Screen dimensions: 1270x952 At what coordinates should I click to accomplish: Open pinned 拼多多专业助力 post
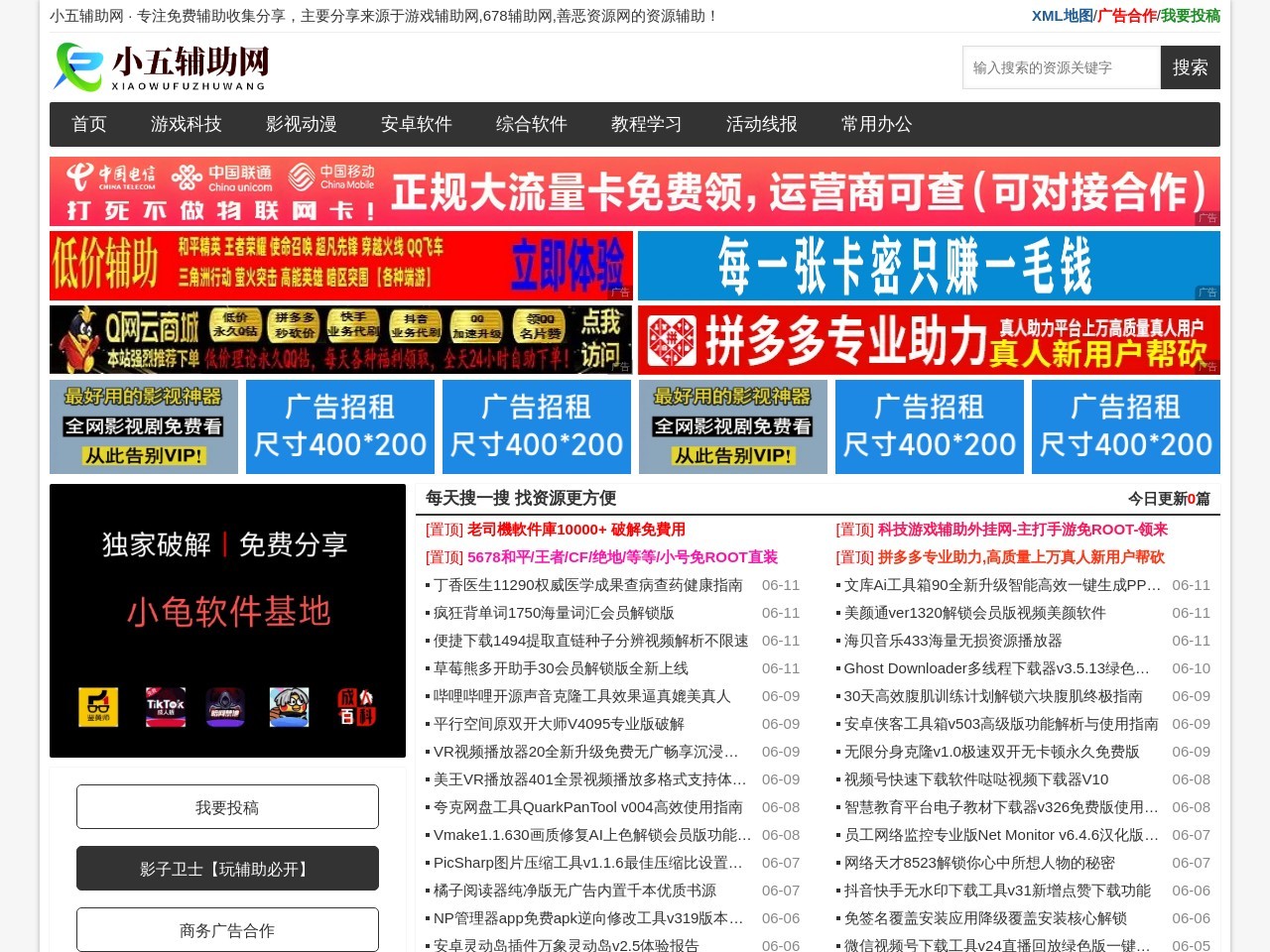[1021, 557]
